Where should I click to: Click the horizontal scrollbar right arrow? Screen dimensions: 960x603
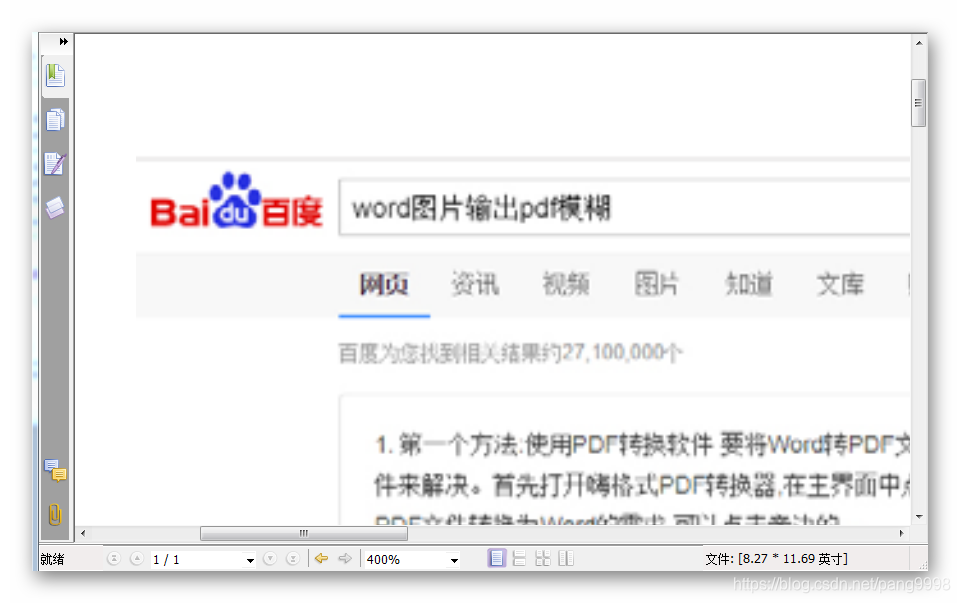coord(901,533)
